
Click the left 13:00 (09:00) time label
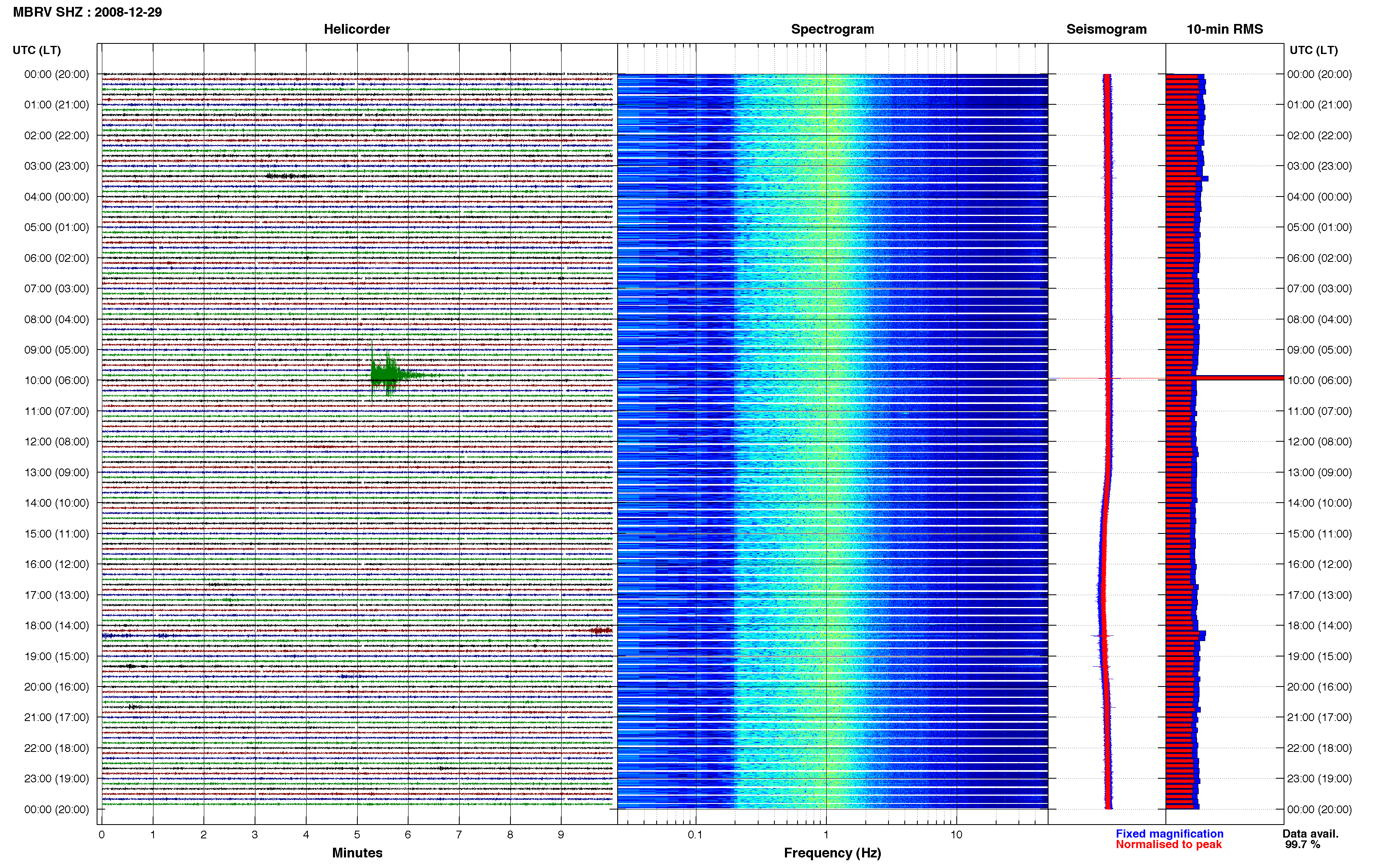coord(56,473)
